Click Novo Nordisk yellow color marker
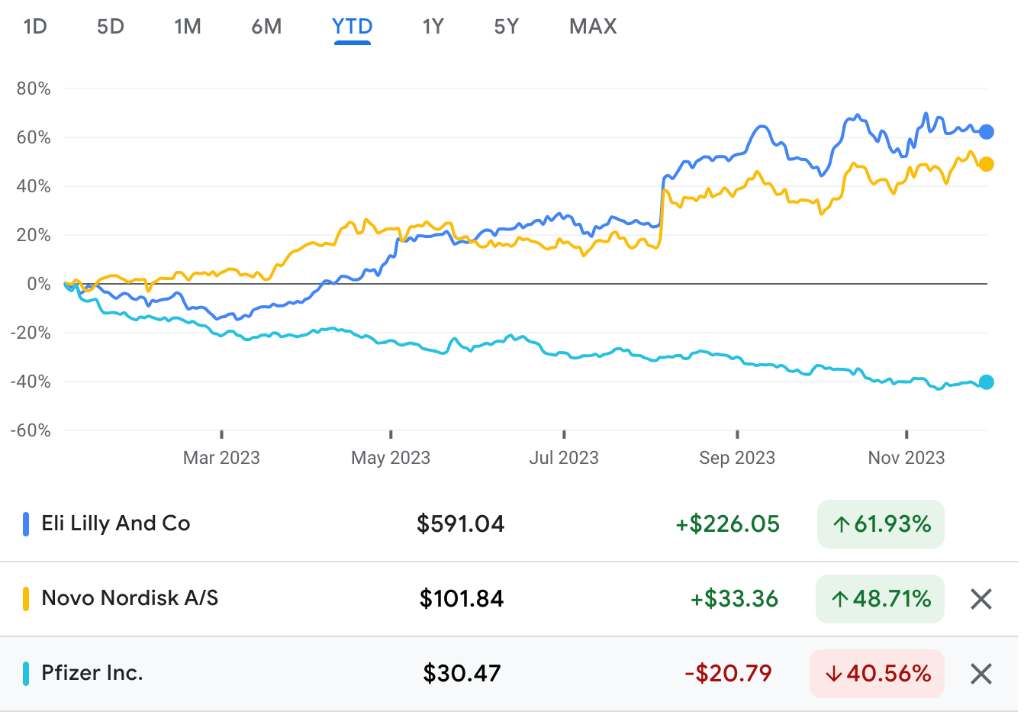 pyautogui.click(x=26, y=598)
